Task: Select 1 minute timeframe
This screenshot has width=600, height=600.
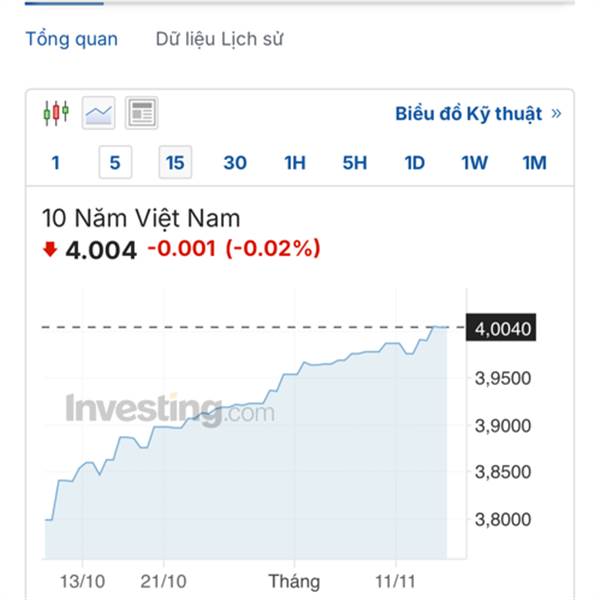Action: pos(56,162)
